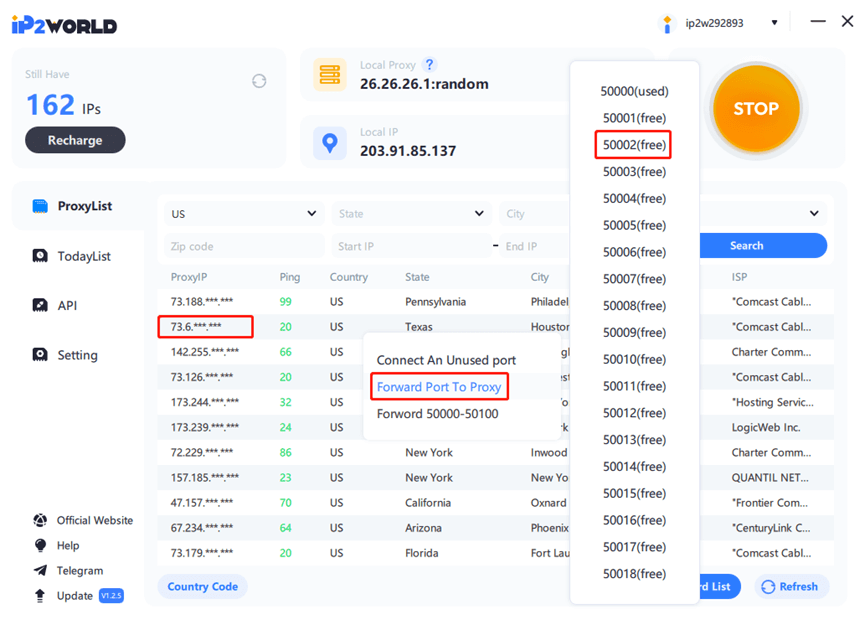The height and width of the screenshot is (625, 865).
Task: Choose port 50010(free) from the list
Action: (634, 359)
